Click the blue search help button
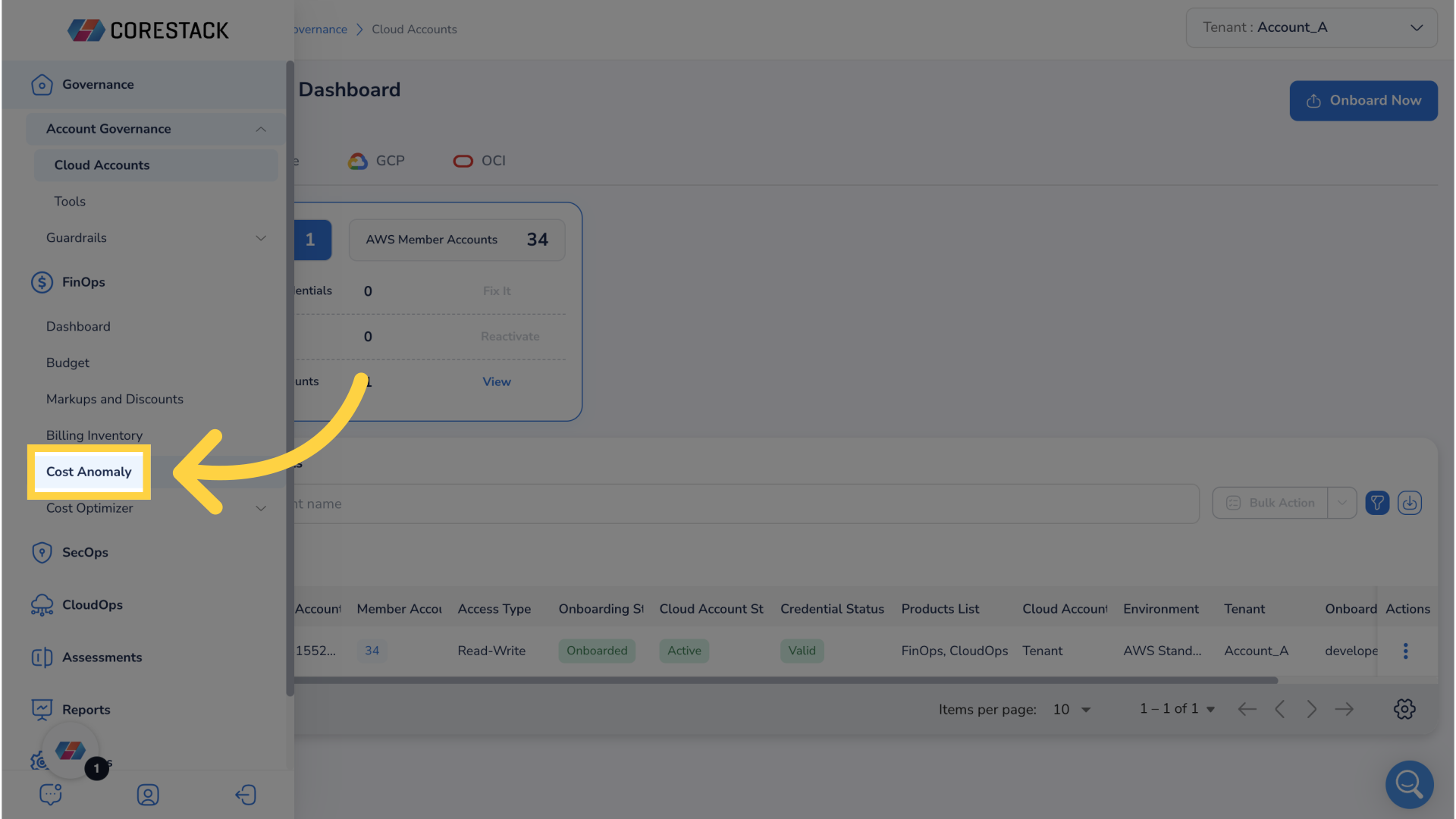The image size is (1456, 819). tap(1409, 784)
